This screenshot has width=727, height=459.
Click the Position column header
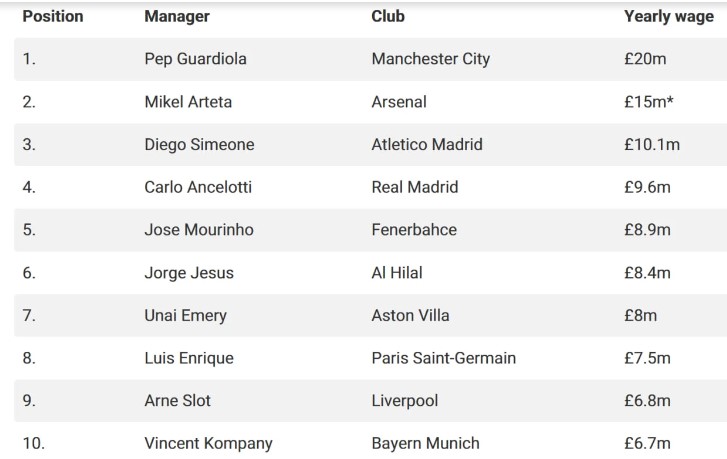53,16
